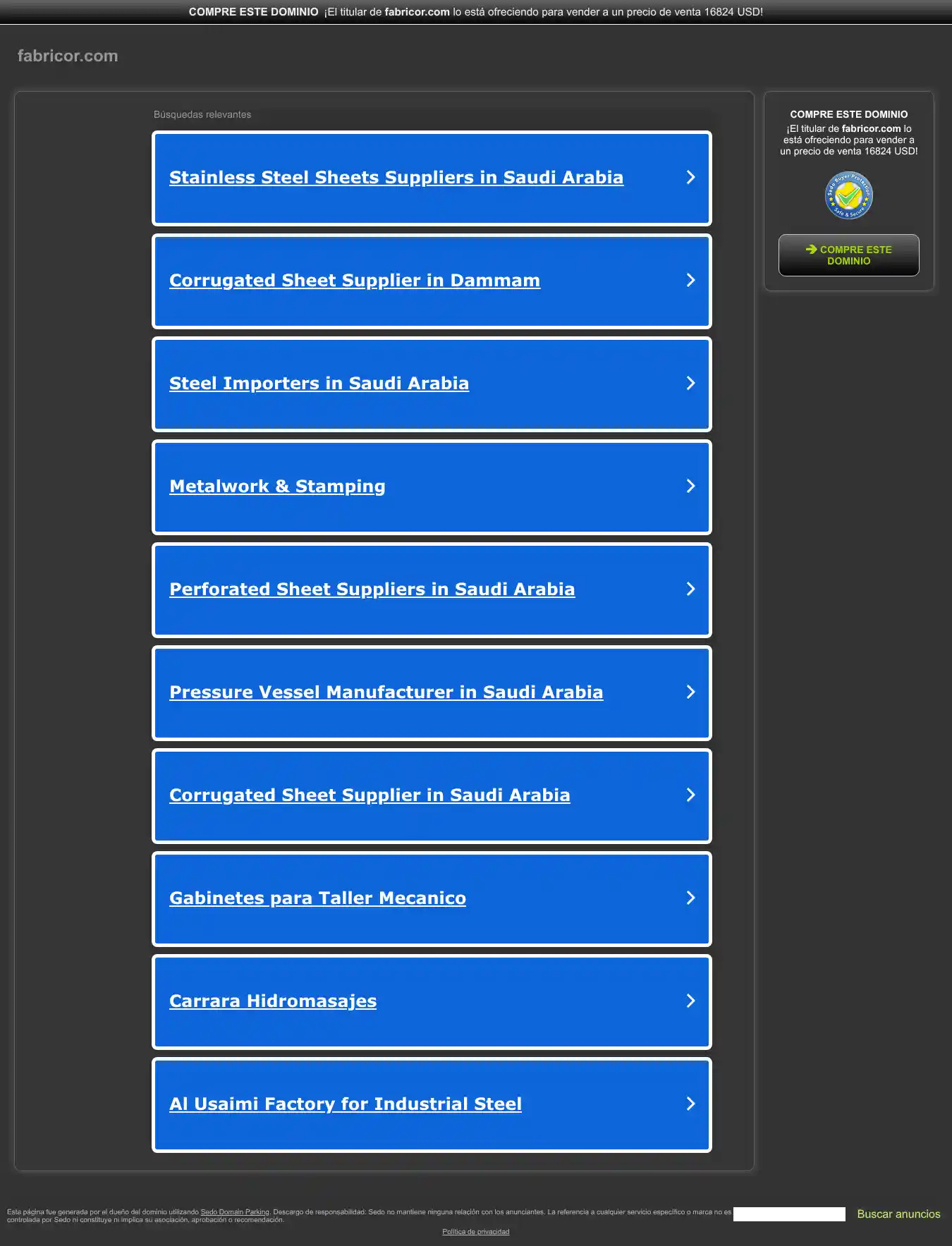
Task: Click the Sedo Buyer Protection badge
Action: pyautogui.click(x=848, y=195)
